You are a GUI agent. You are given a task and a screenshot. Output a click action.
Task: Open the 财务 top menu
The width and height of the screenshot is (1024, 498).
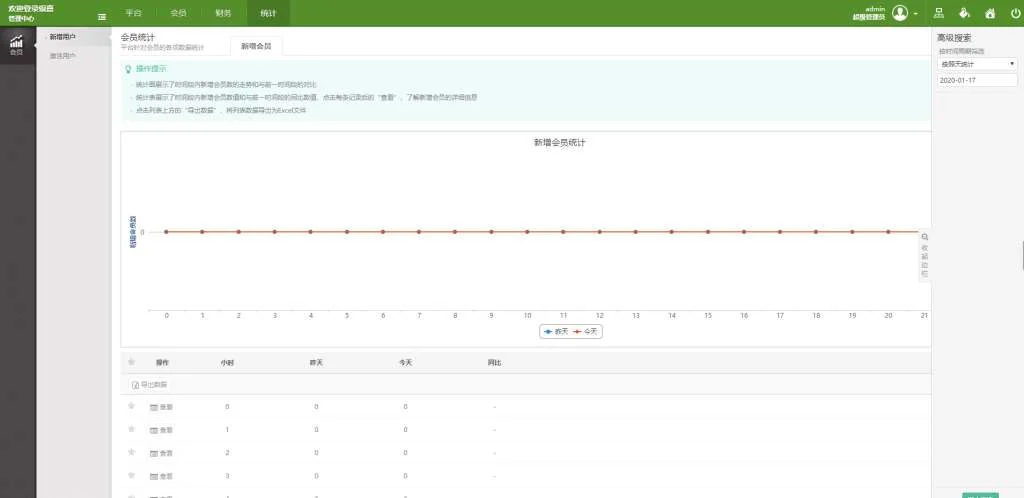(x=223, y=13)
